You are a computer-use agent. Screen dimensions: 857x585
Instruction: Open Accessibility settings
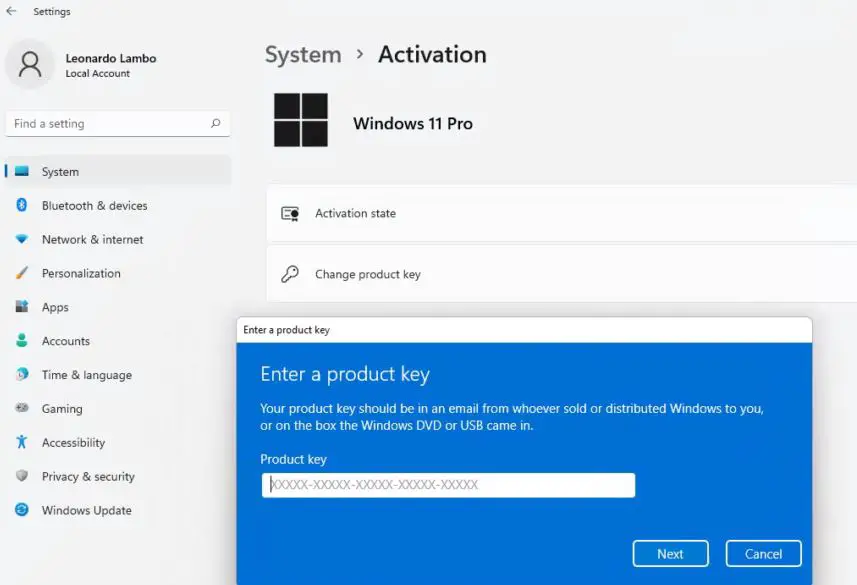(22, 442)
